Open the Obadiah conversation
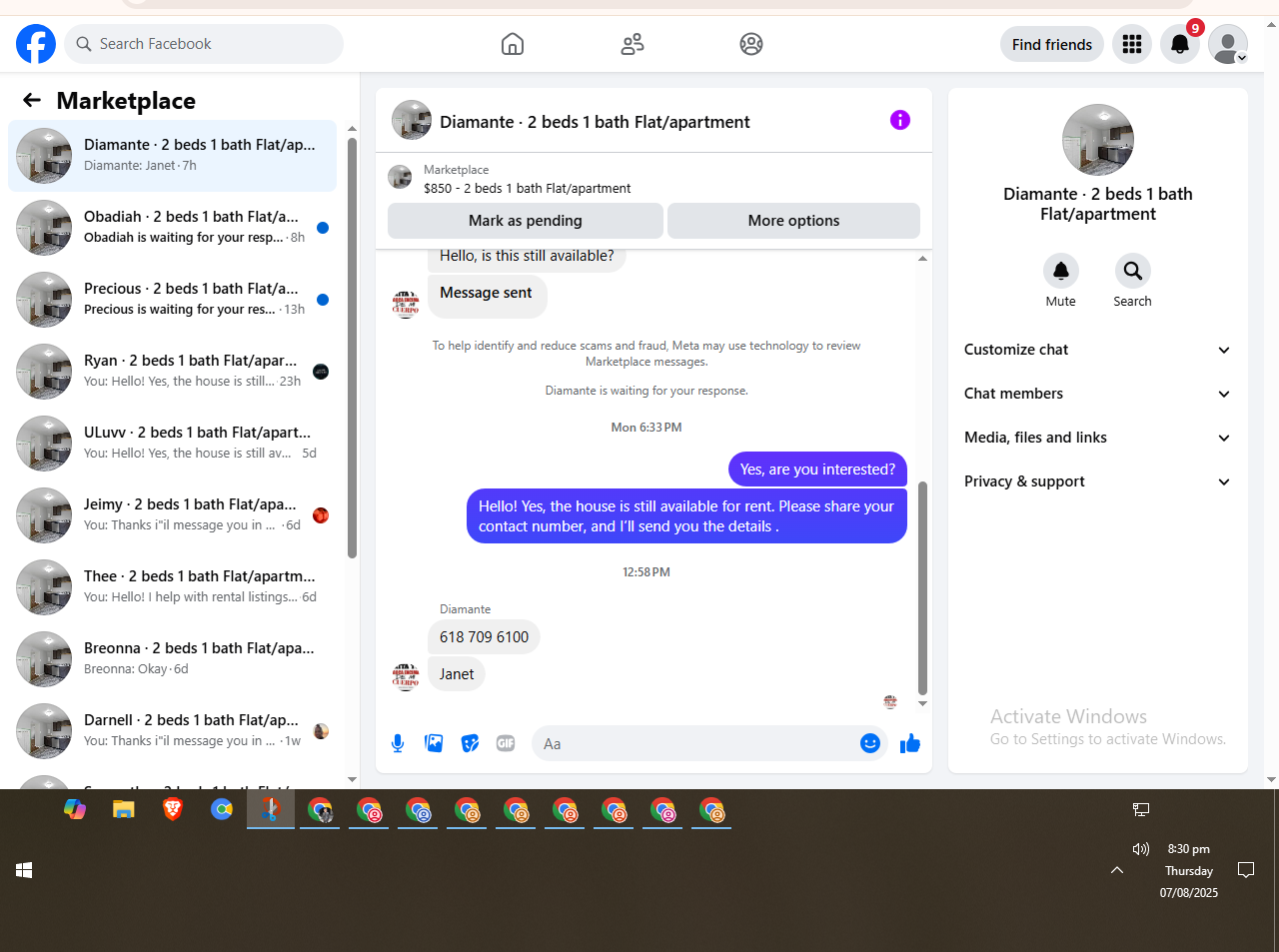1279x952 pixels. [x=172, y=228]
